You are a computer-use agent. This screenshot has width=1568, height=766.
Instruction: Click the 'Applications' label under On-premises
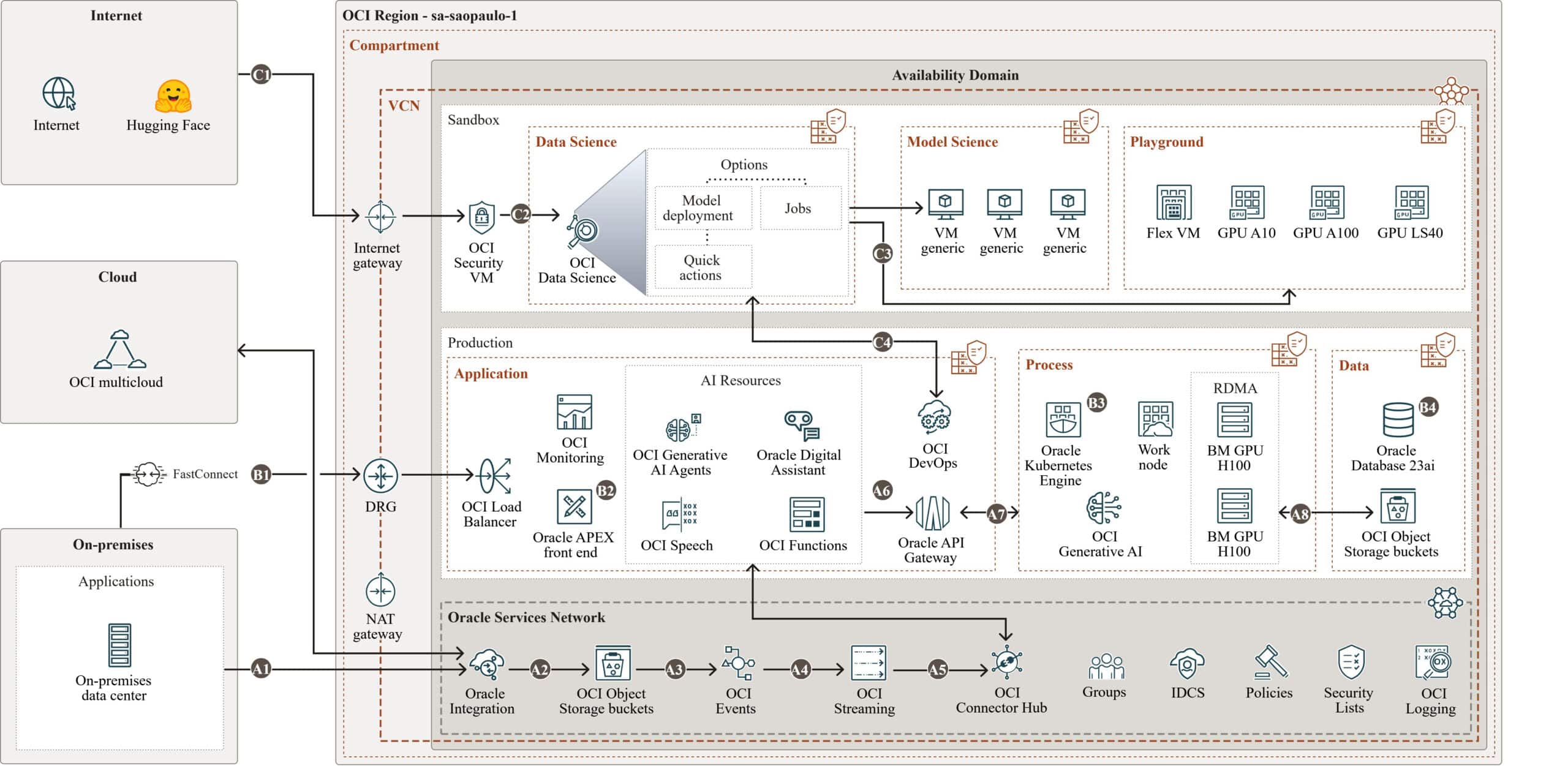point(116,582)
